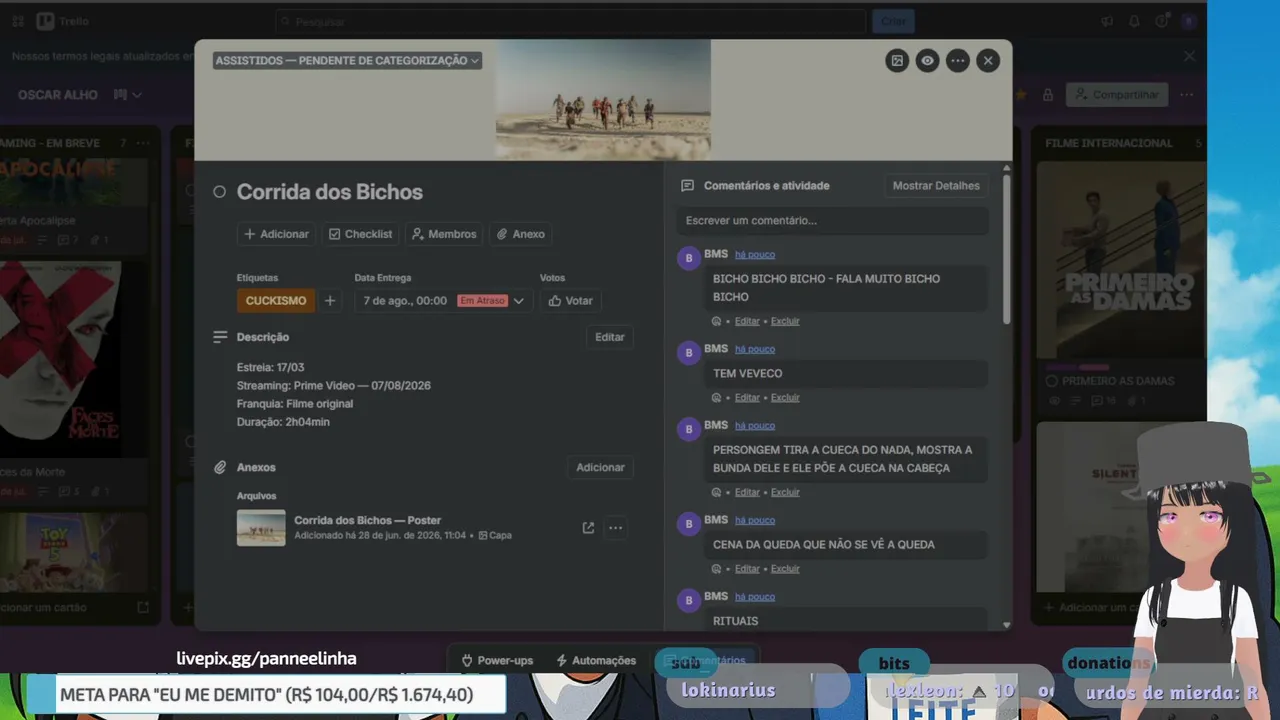Viewport: 1280px width, 720px height.
Task: Edit the BICHO BICHO BICHO comment
Action: pos(747,321)
